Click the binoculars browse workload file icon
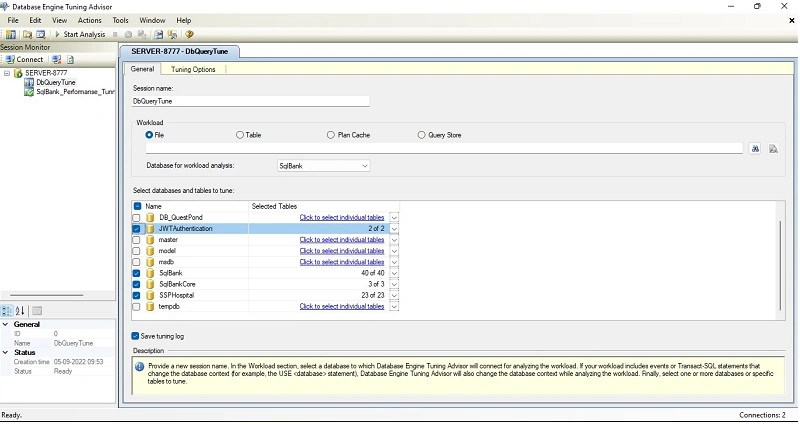800x424 pixels. (x=755, y=148)
